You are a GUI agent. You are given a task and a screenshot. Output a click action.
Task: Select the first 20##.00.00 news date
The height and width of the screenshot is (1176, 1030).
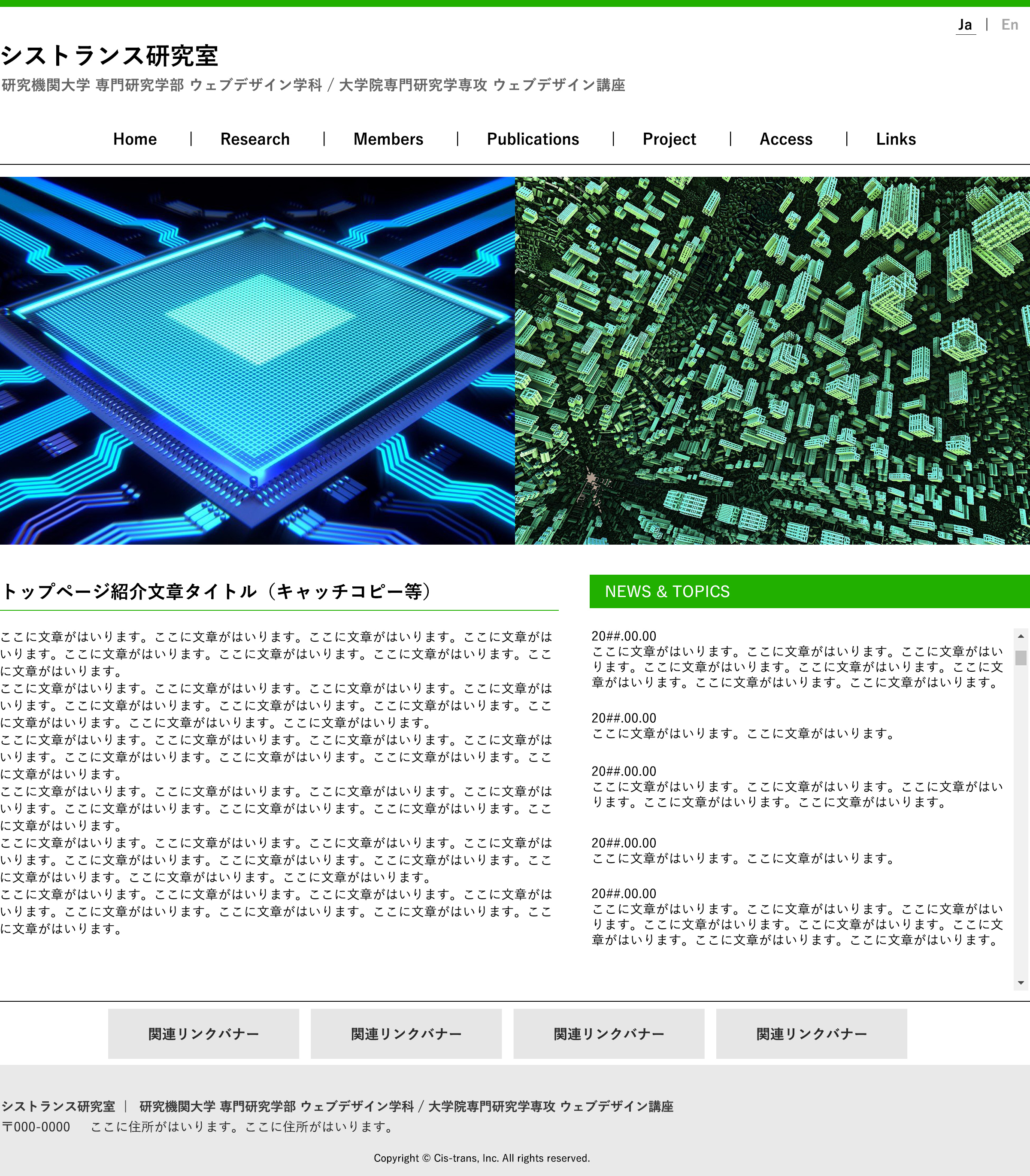624,636
